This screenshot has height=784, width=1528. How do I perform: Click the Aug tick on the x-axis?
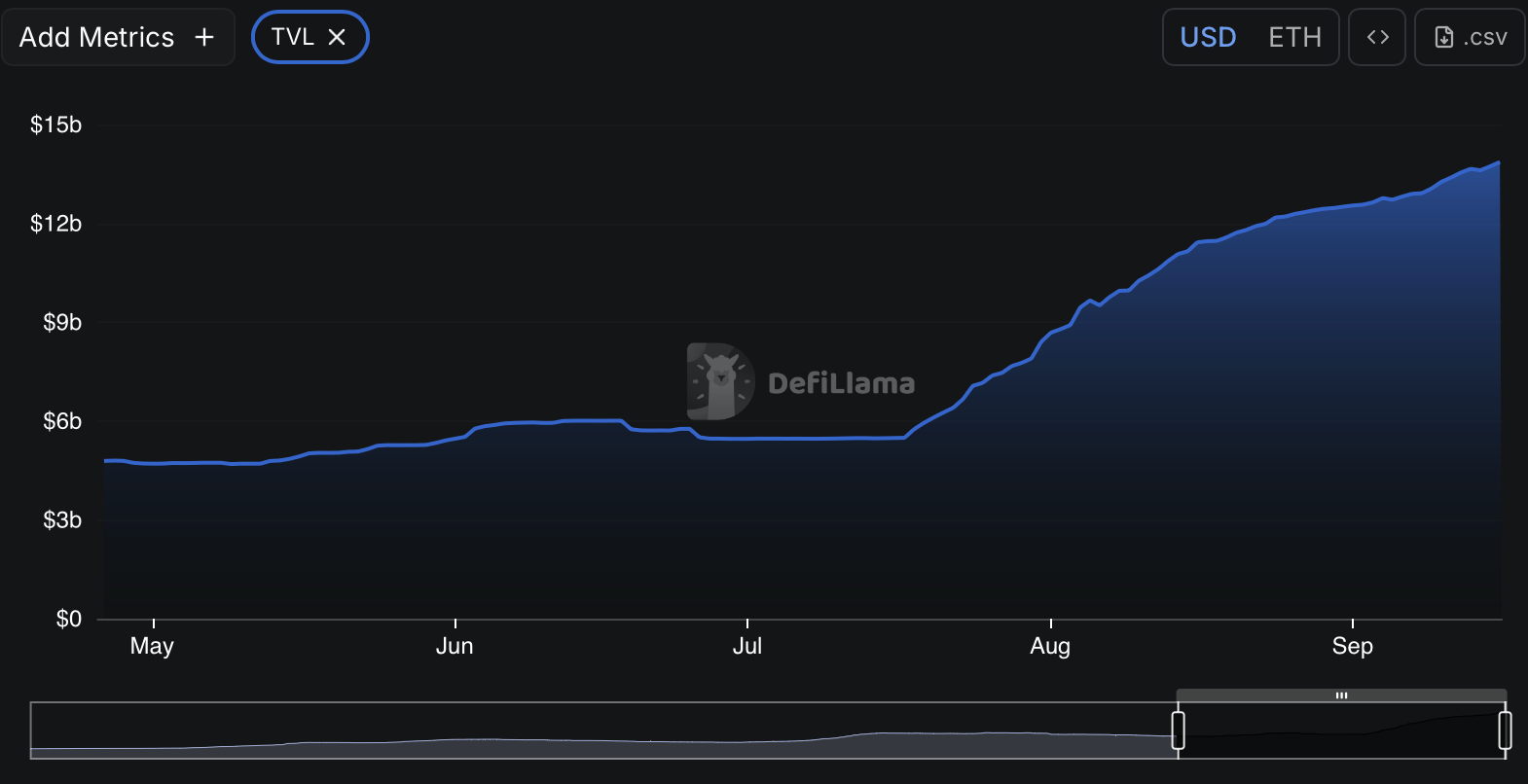pos(1050,646)
